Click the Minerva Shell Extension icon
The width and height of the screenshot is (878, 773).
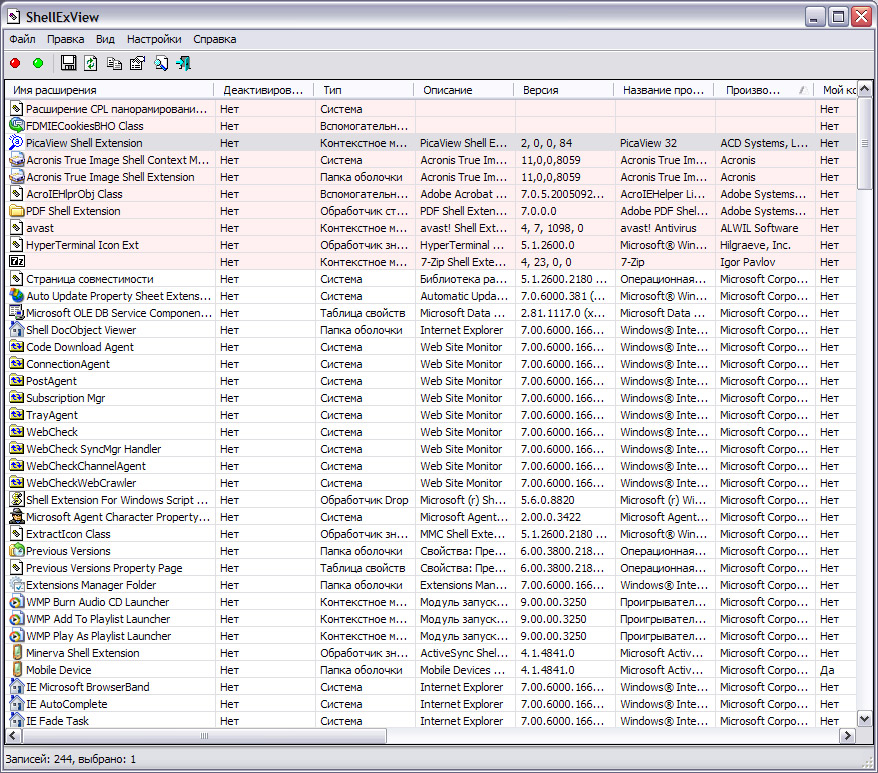(17, 653)
